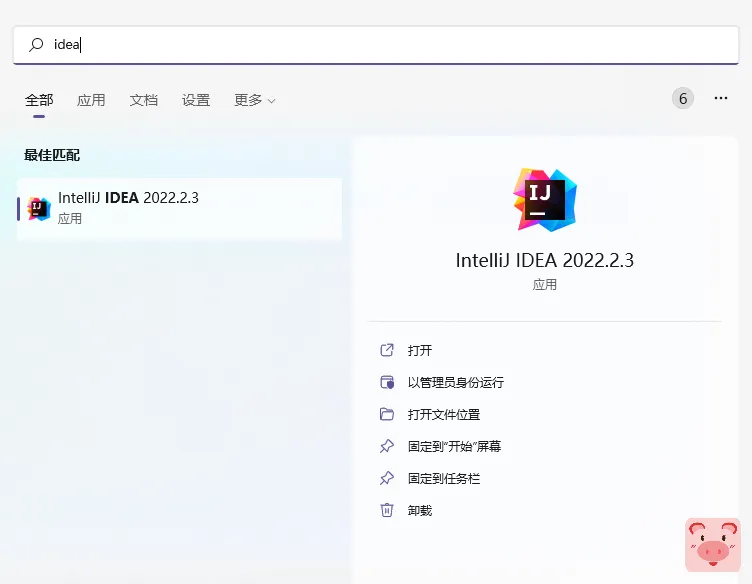Switch to the 全部 tab
This screenshot has width=752, height=584.
pyautogui.click(x=39, y=100)
